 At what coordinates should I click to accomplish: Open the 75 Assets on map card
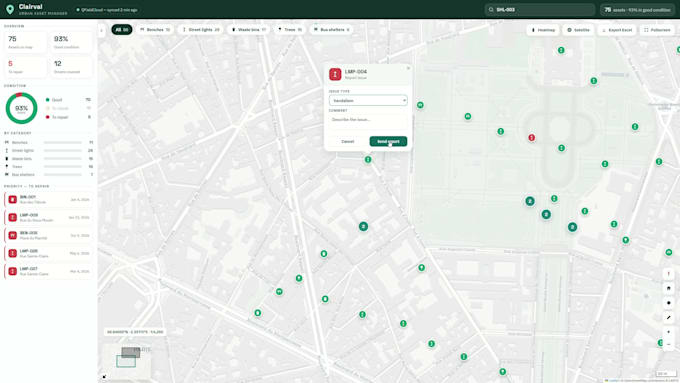pyautogui.click(x=25, y=43)
